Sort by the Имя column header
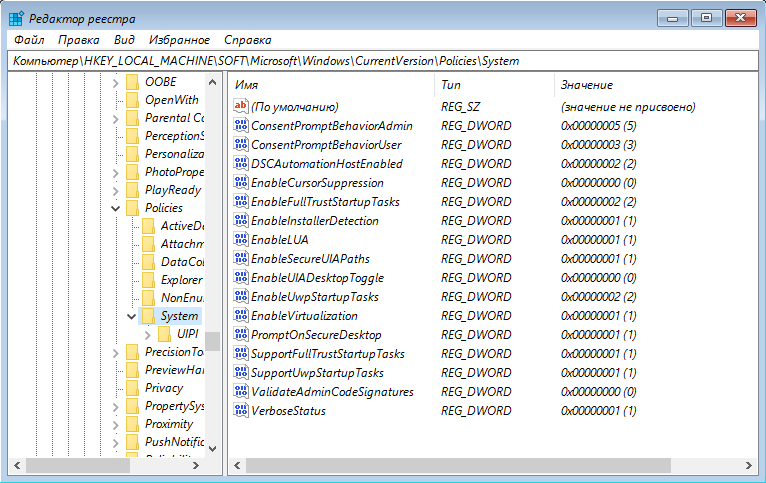The image size is (766, 483). click(330, 85)
